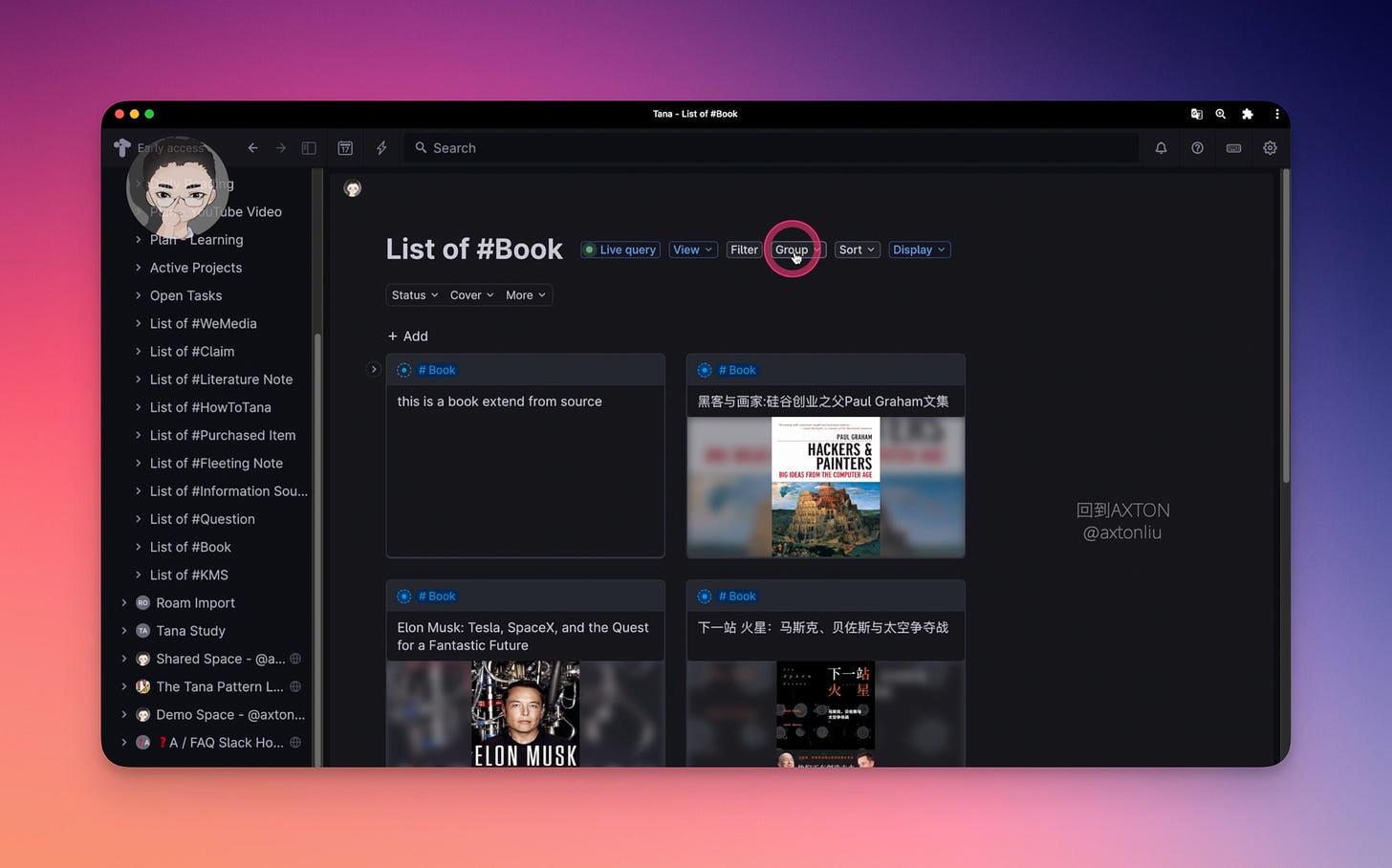Click the zoom magnifier icon in title bar

click(1221, 114)
